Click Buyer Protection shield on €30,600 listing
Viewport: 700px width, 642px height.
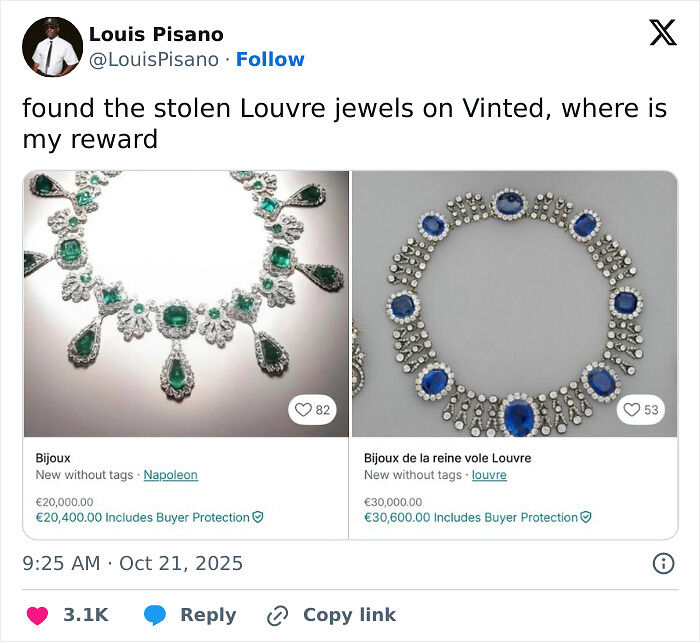click(x=586, y=518)
